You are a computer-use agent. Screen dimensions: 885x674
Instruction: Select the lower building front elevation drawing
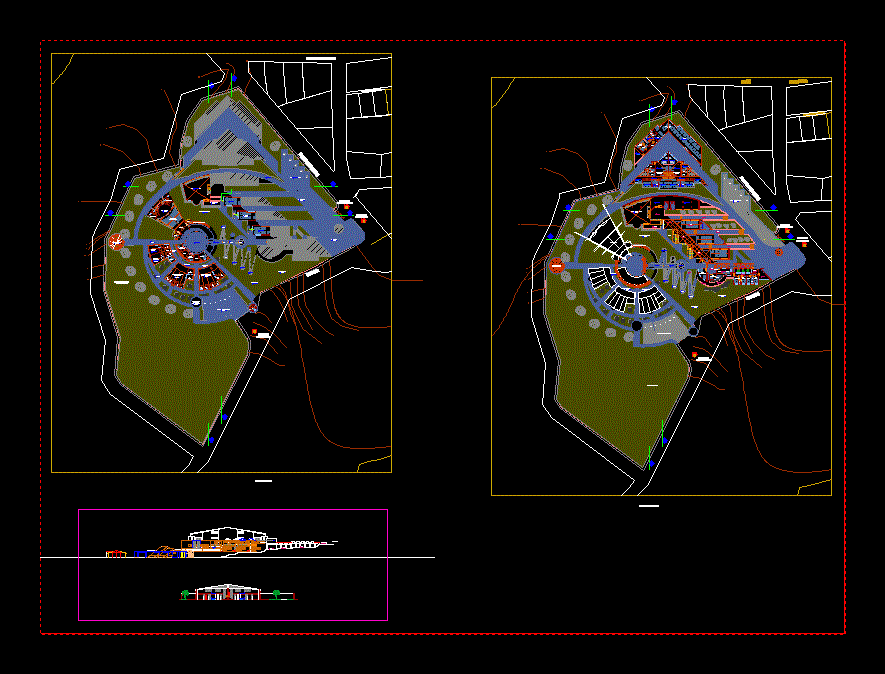pyautogui.click(x=230, y=593)
